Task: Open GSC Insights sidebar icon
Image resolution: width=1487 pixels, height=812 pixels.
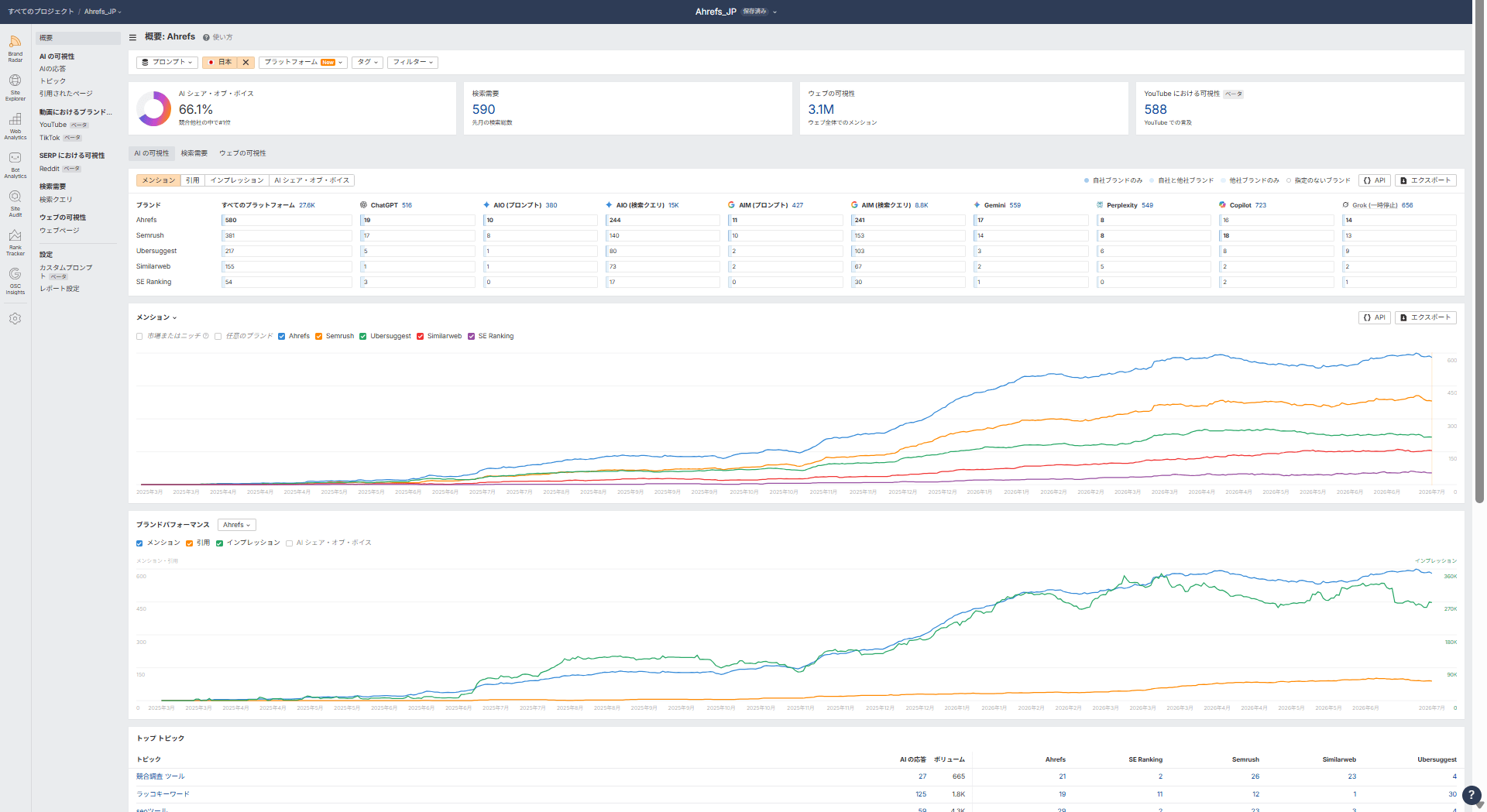Action: coord(15,281)
